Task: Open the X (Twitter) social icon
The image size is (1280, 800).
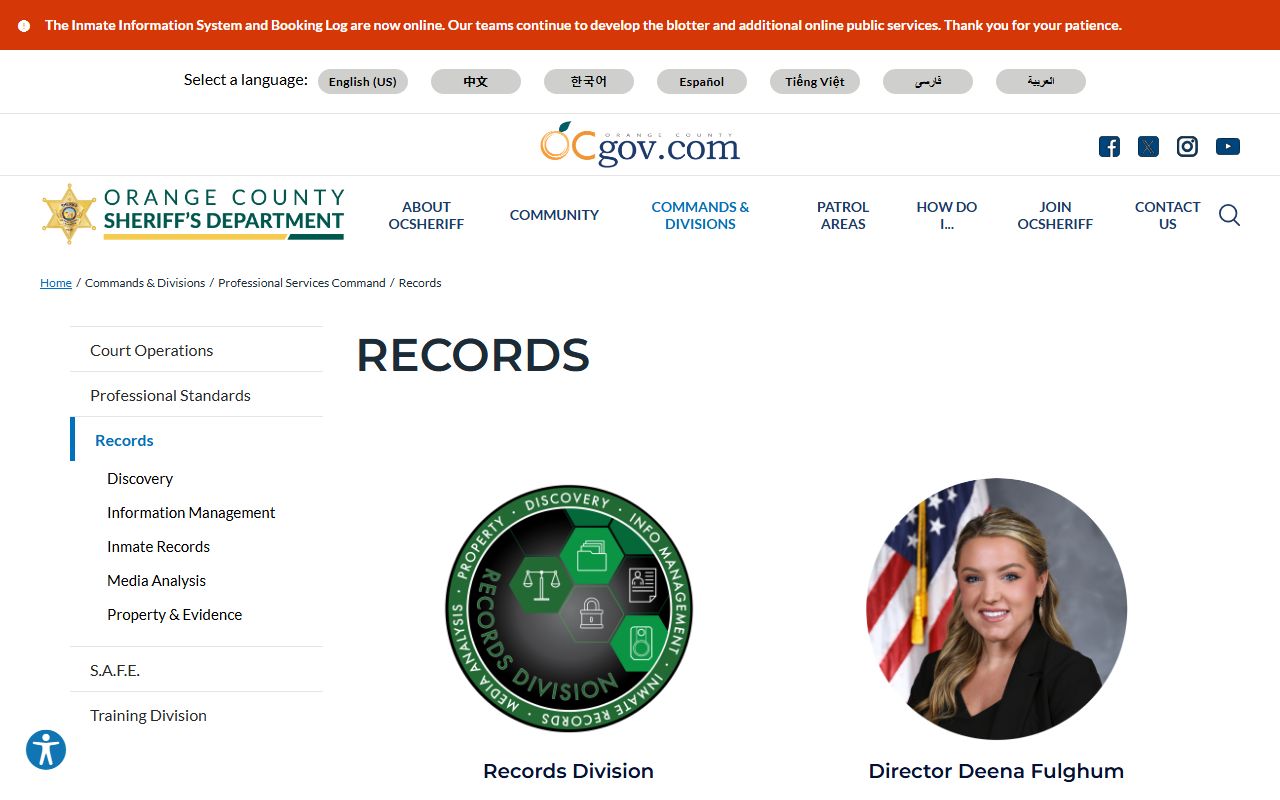Action: tap(1148, 147)
